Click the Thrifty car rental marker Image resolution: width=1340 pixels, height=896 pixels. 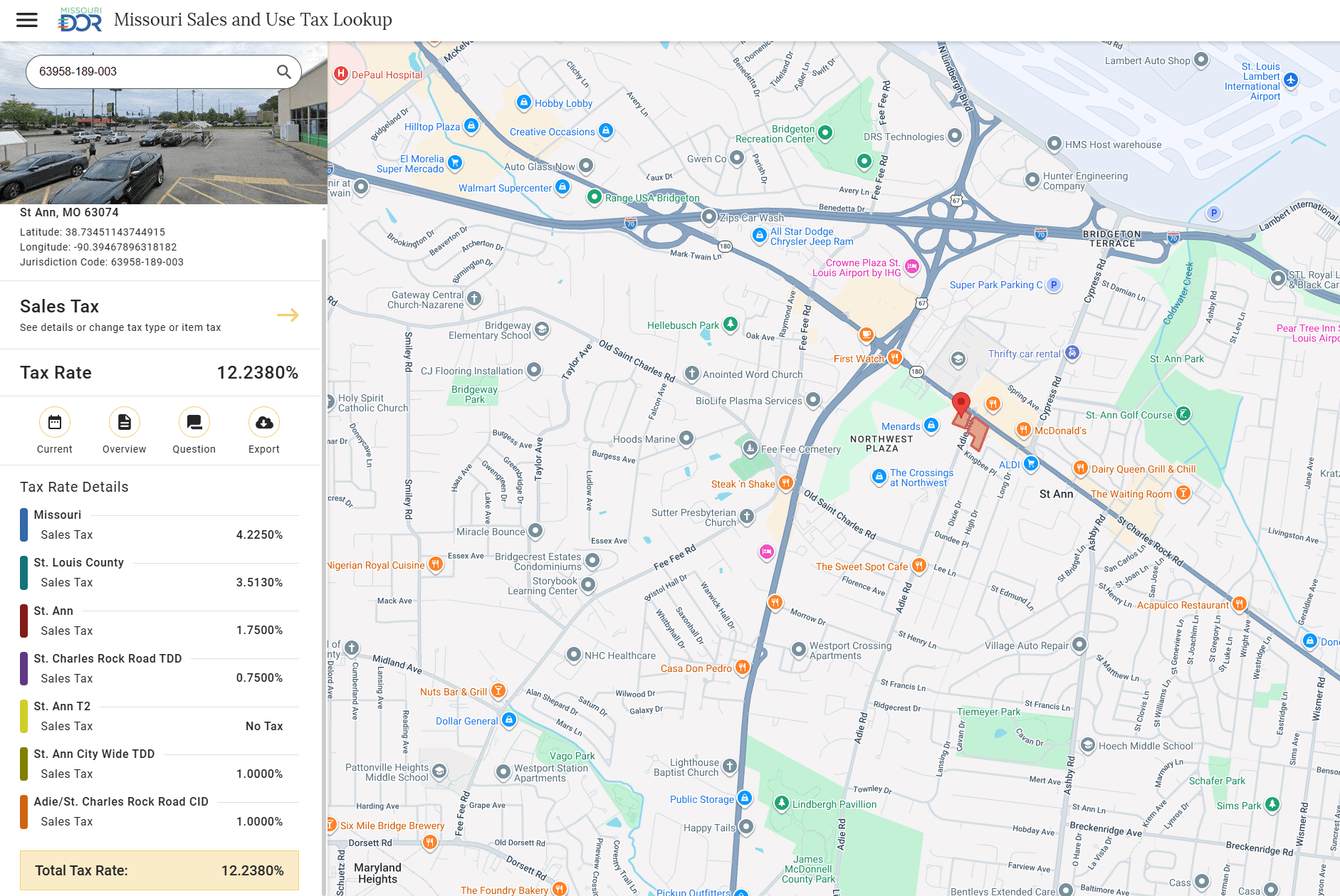coord(1072,353)
